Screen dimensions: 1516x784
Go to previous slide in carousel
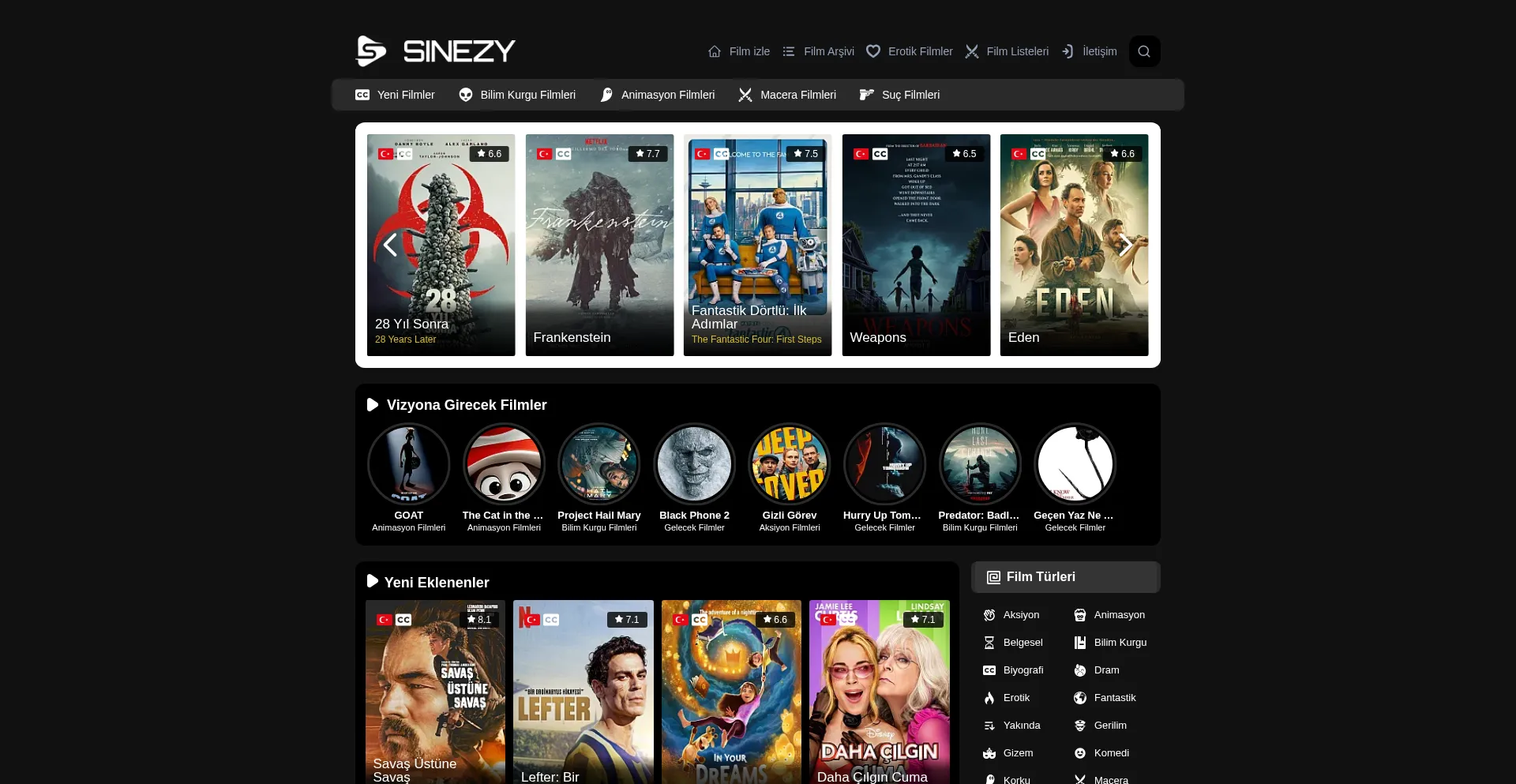pos(390,245)
